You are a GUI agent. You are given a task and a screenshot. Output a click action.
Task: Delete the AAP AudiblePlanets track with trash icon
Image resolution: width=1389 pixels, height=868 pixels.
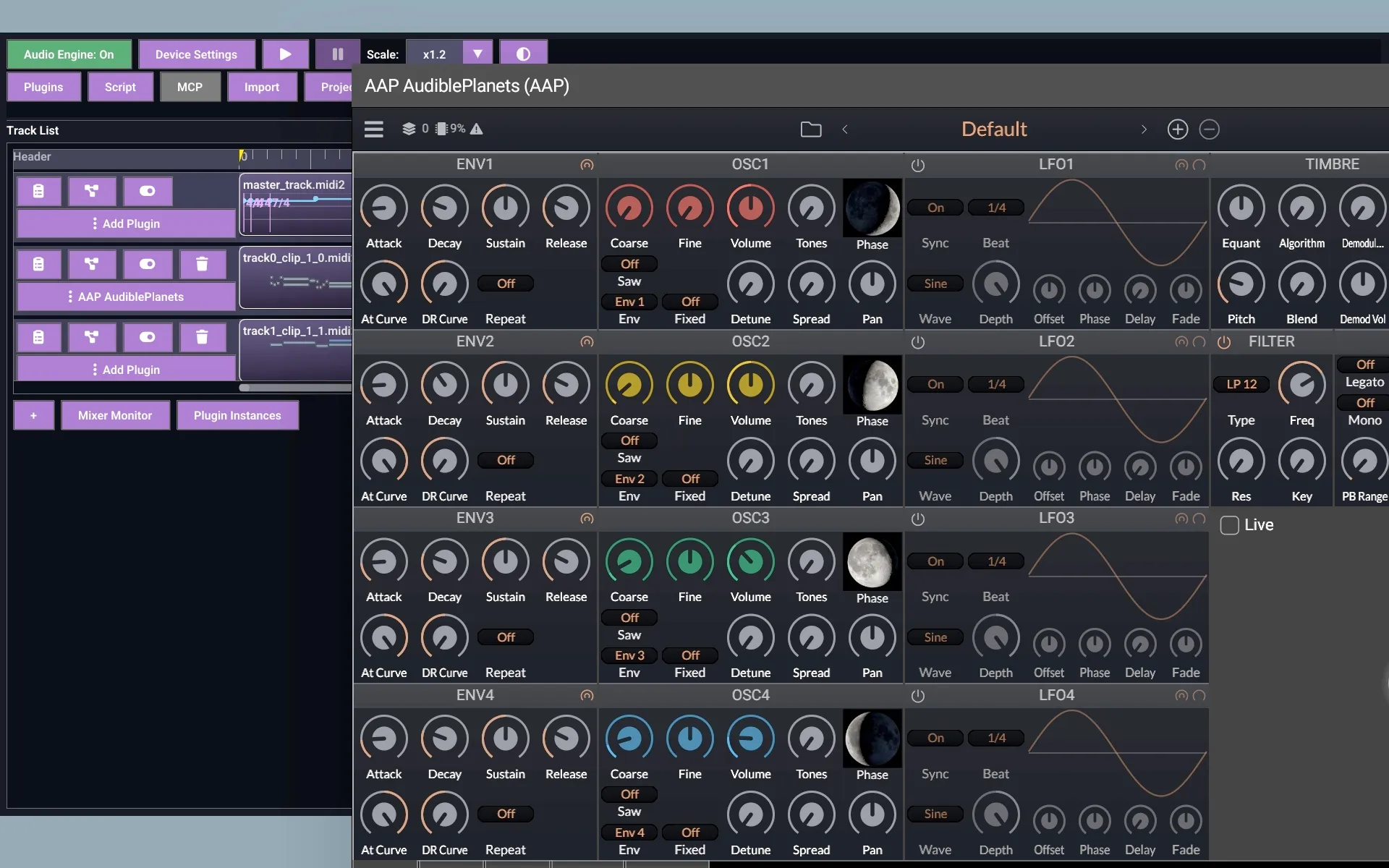[x=202, y=264]
